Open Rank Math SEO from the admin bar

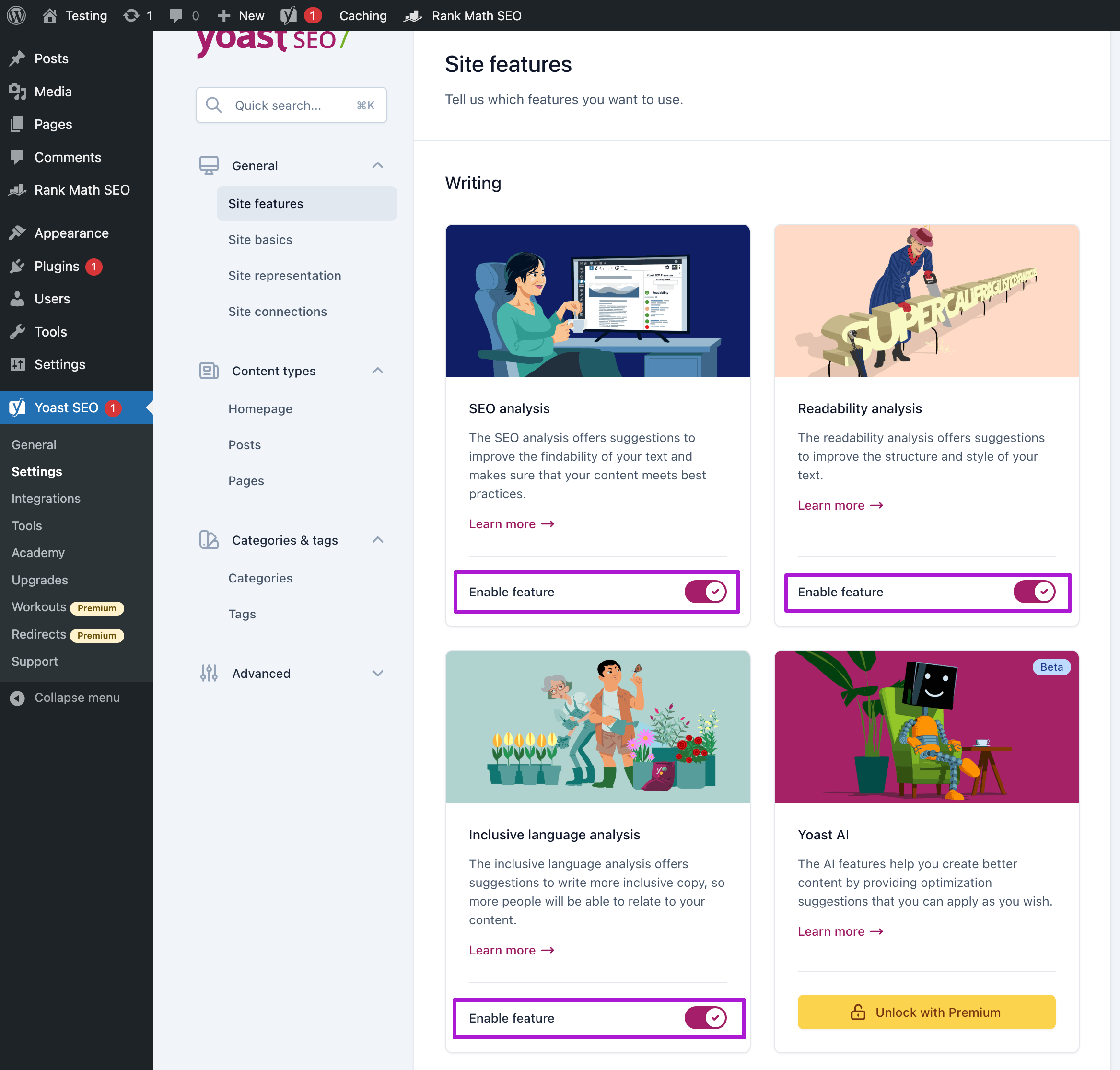(x=463, y=15)
